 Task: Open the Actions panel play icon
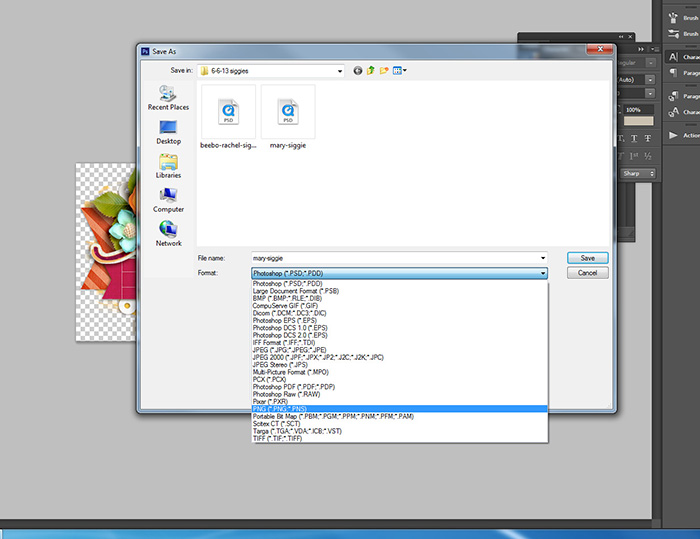click(x=674, y=135)
